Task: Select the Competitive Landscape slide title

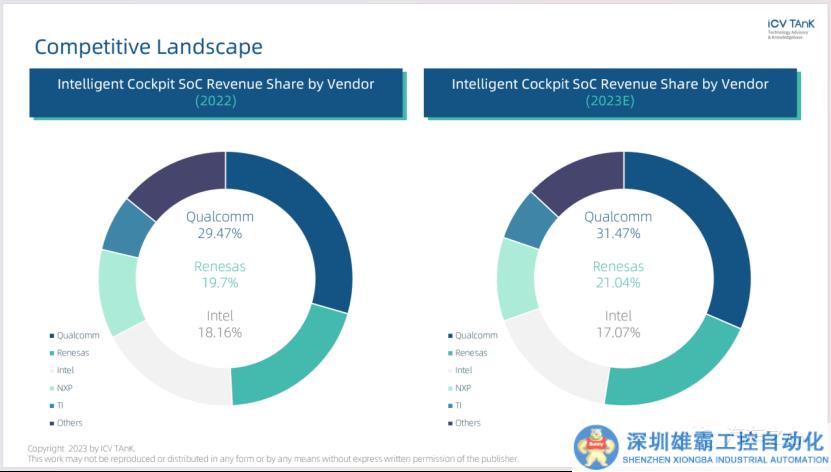Action: point(148,46)
